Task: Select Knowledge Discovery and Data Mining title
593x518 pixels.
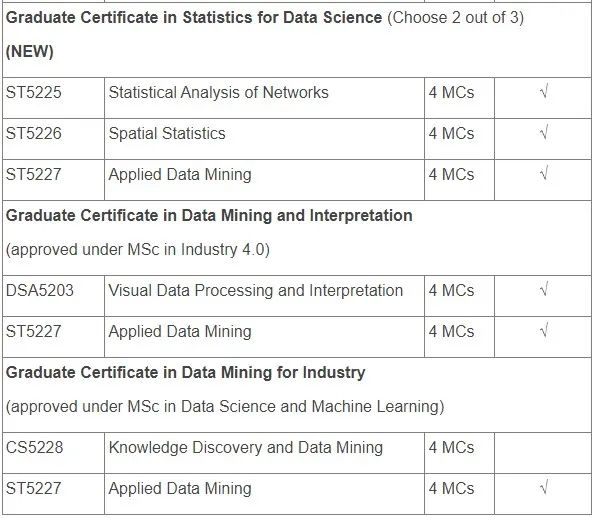Action: pyautogui.click(x=245, y=447)
